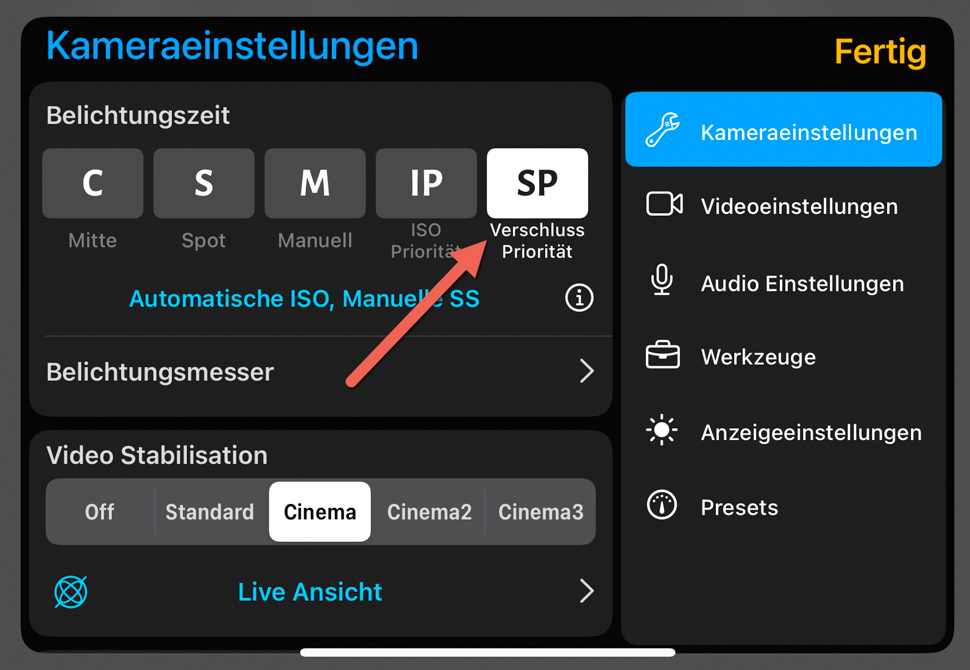Tap the sun icon for Anzeigeeinstellungen

[x=662, y=429]
